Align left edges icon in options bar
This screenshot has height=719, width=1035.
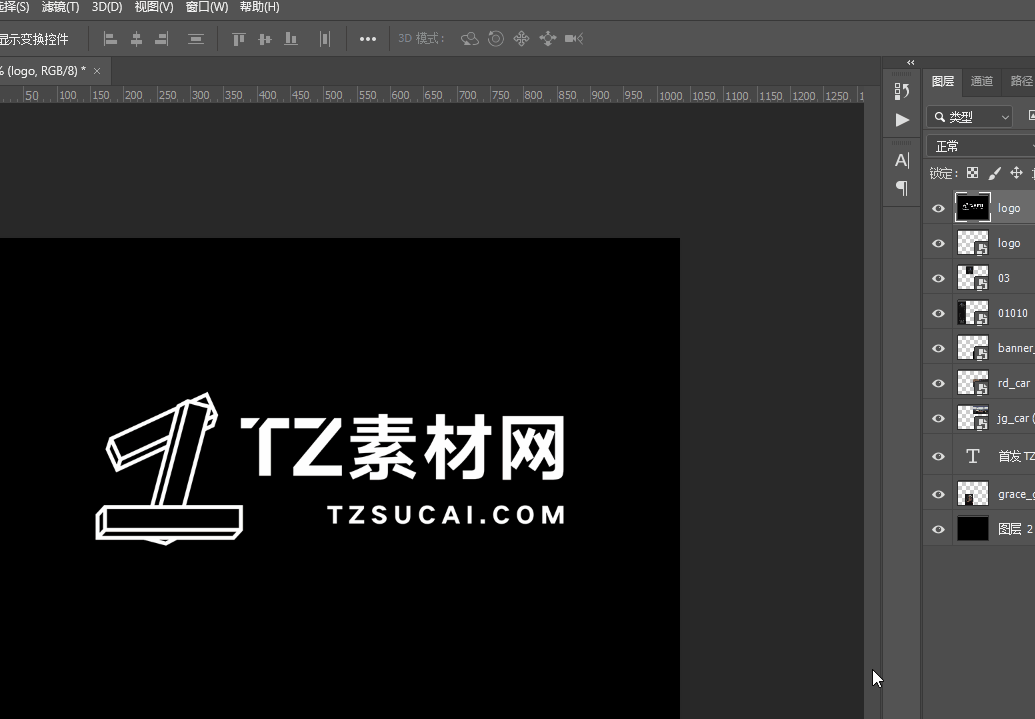(x=111, y=39)
